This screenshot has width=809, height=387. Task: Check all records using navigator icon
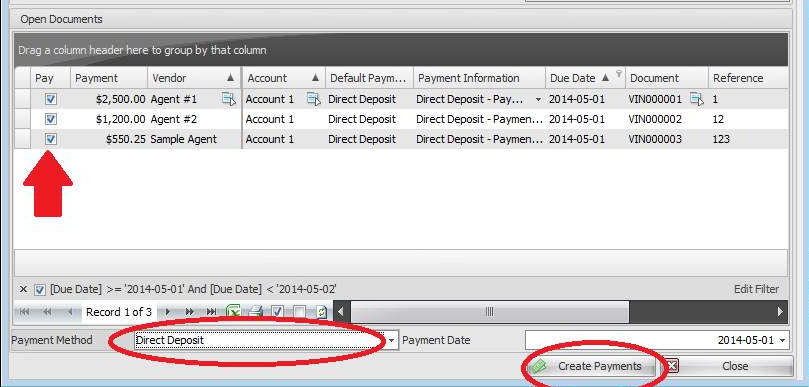click(x=277, y=312)
